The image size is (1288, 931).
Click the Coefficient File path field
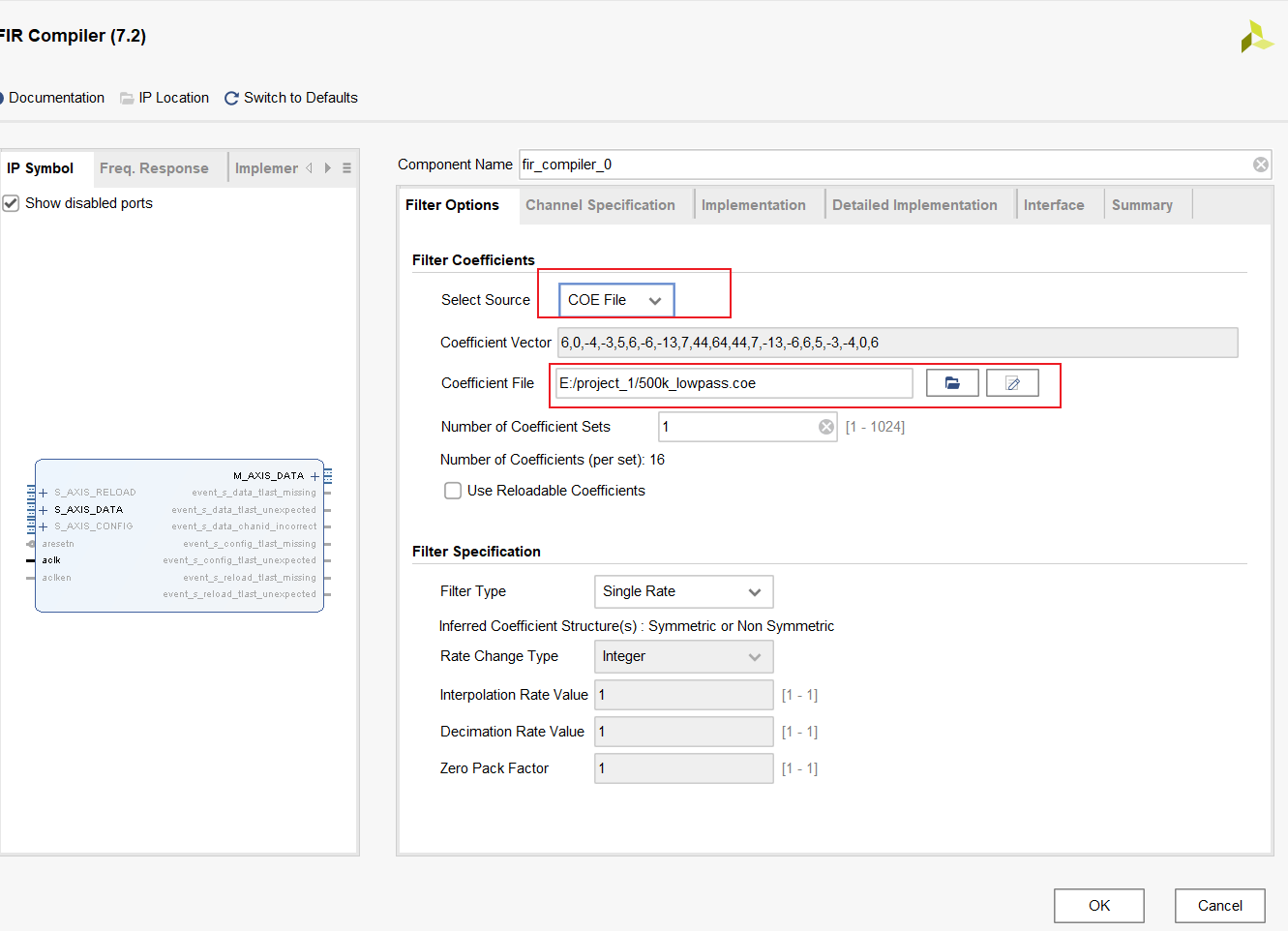tap(734, 383)
